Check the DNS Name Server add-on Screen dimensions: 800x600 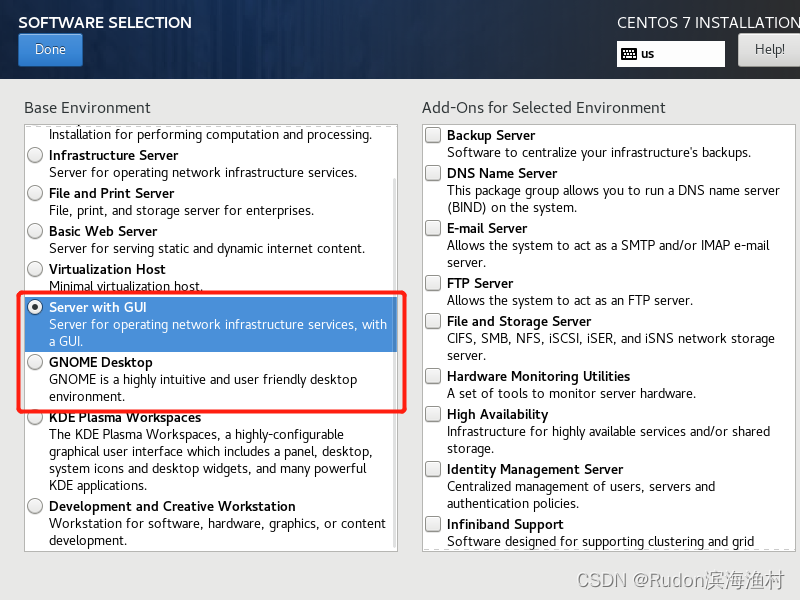[433, 173]
